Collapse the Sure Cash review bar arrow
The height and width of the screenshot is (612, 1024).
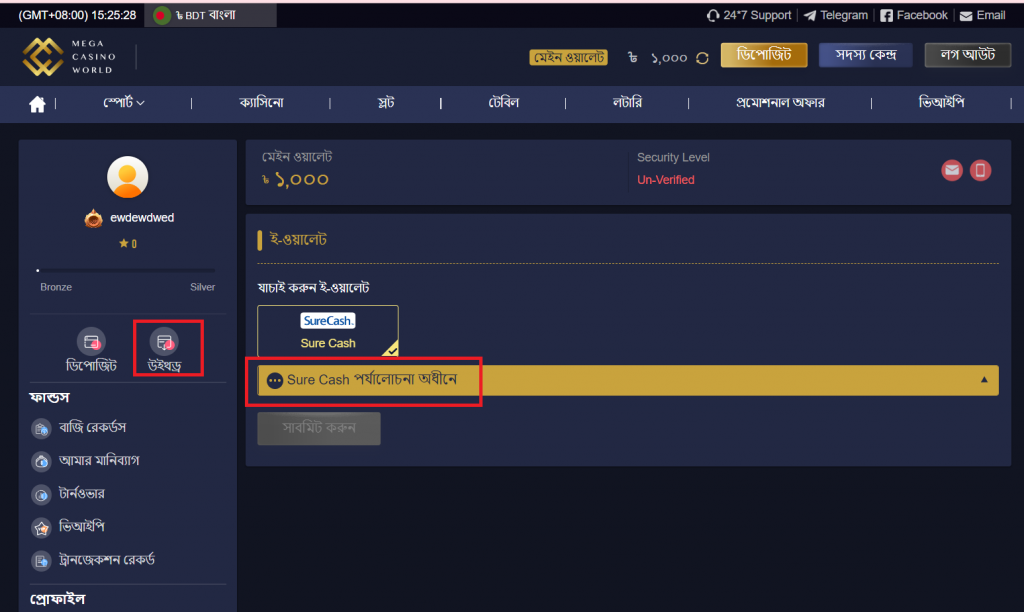pyautogui.click(x=984, y=380)
